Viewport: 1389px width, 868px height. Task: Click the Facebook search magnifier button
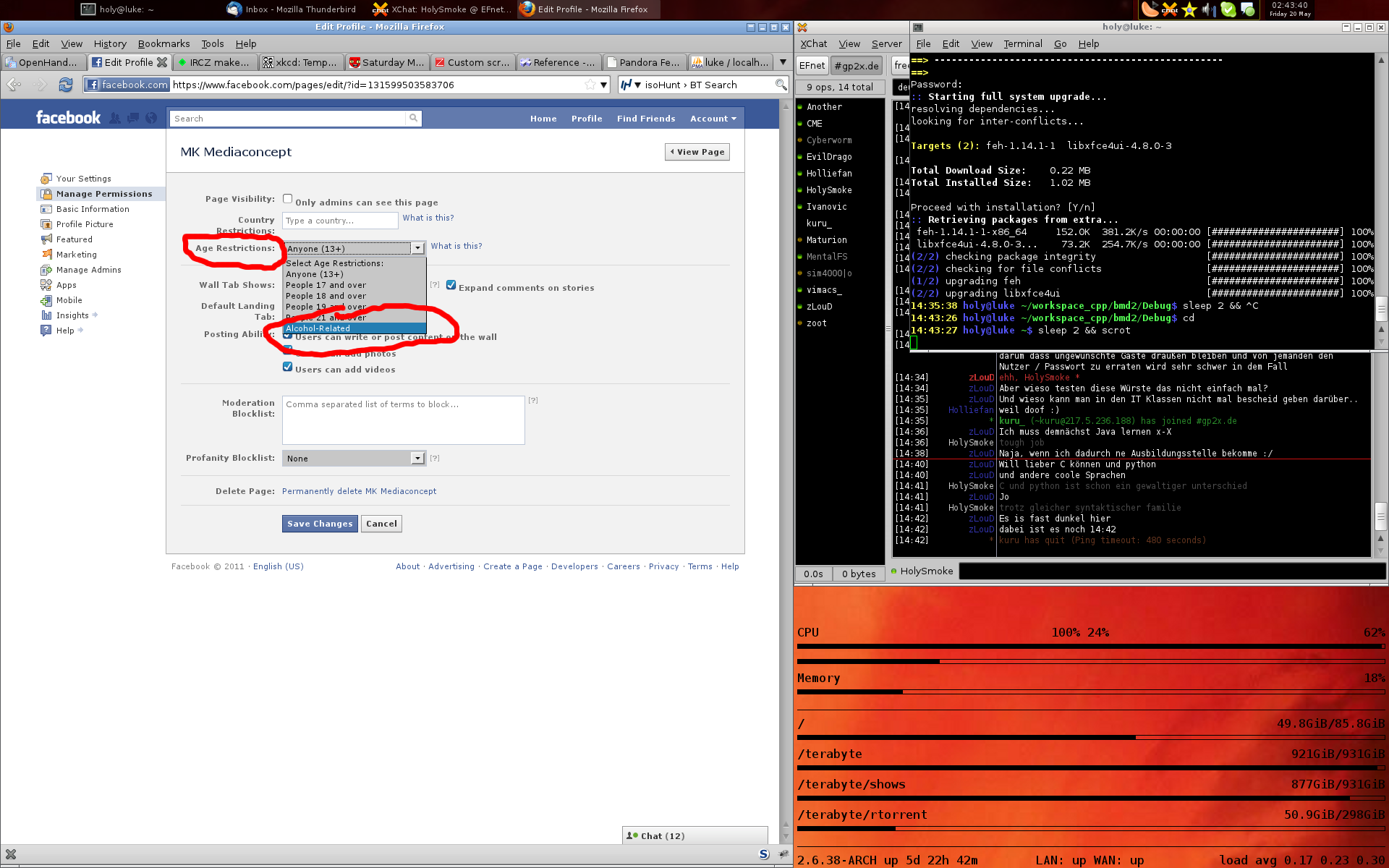pos(413,118)
